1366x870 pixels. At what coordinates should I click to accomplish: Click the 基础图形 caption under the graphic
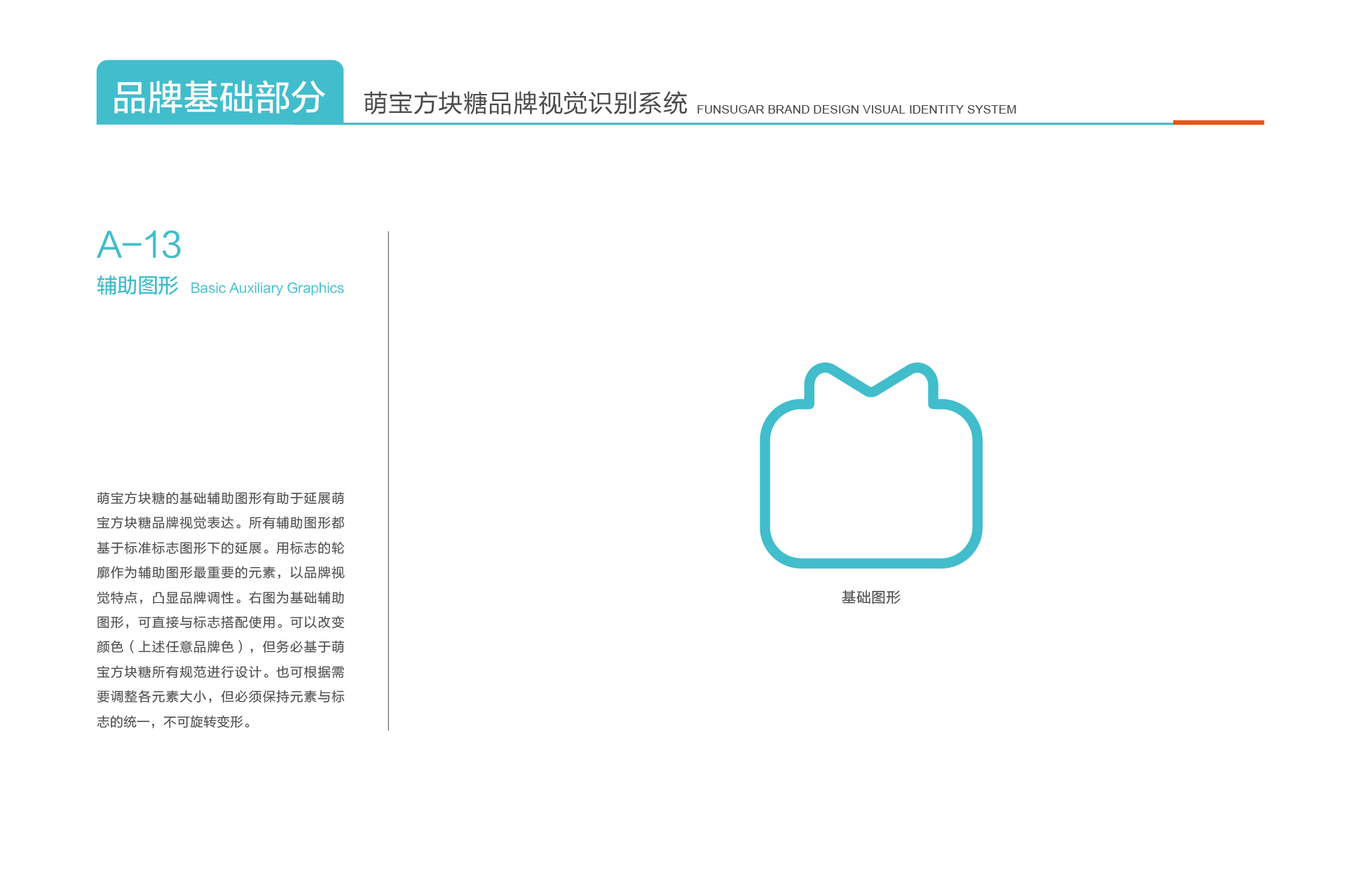[871, 597]
